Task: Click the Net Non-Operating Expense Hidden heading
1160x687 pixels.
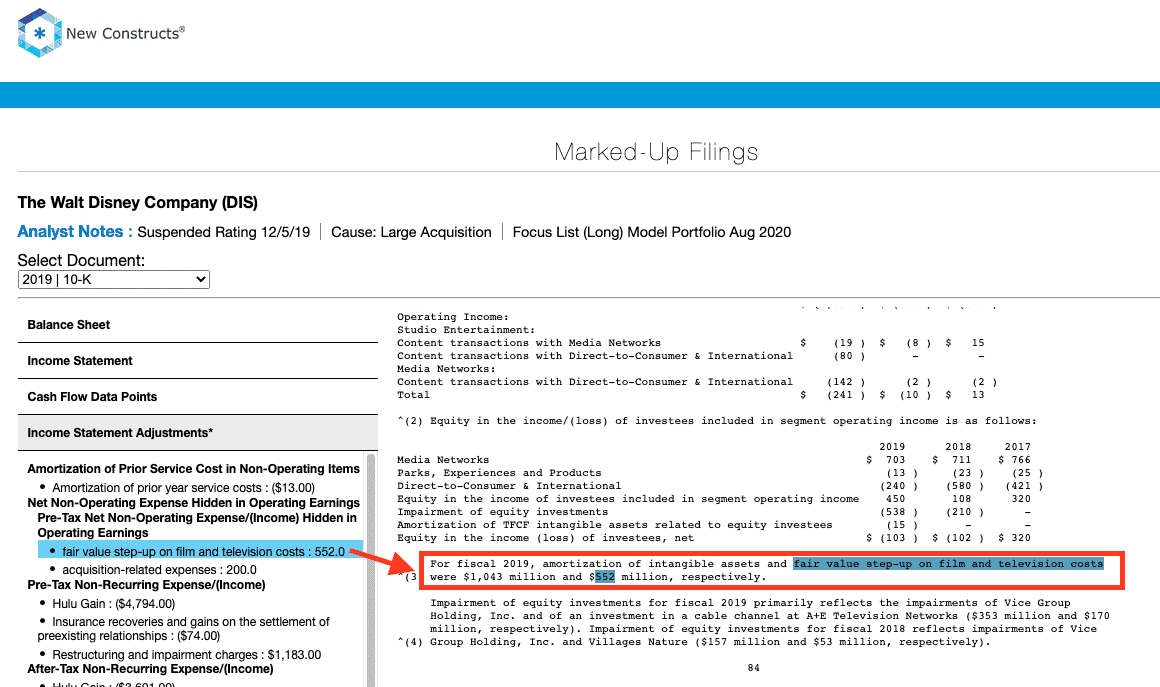Action: pos(194,503)
